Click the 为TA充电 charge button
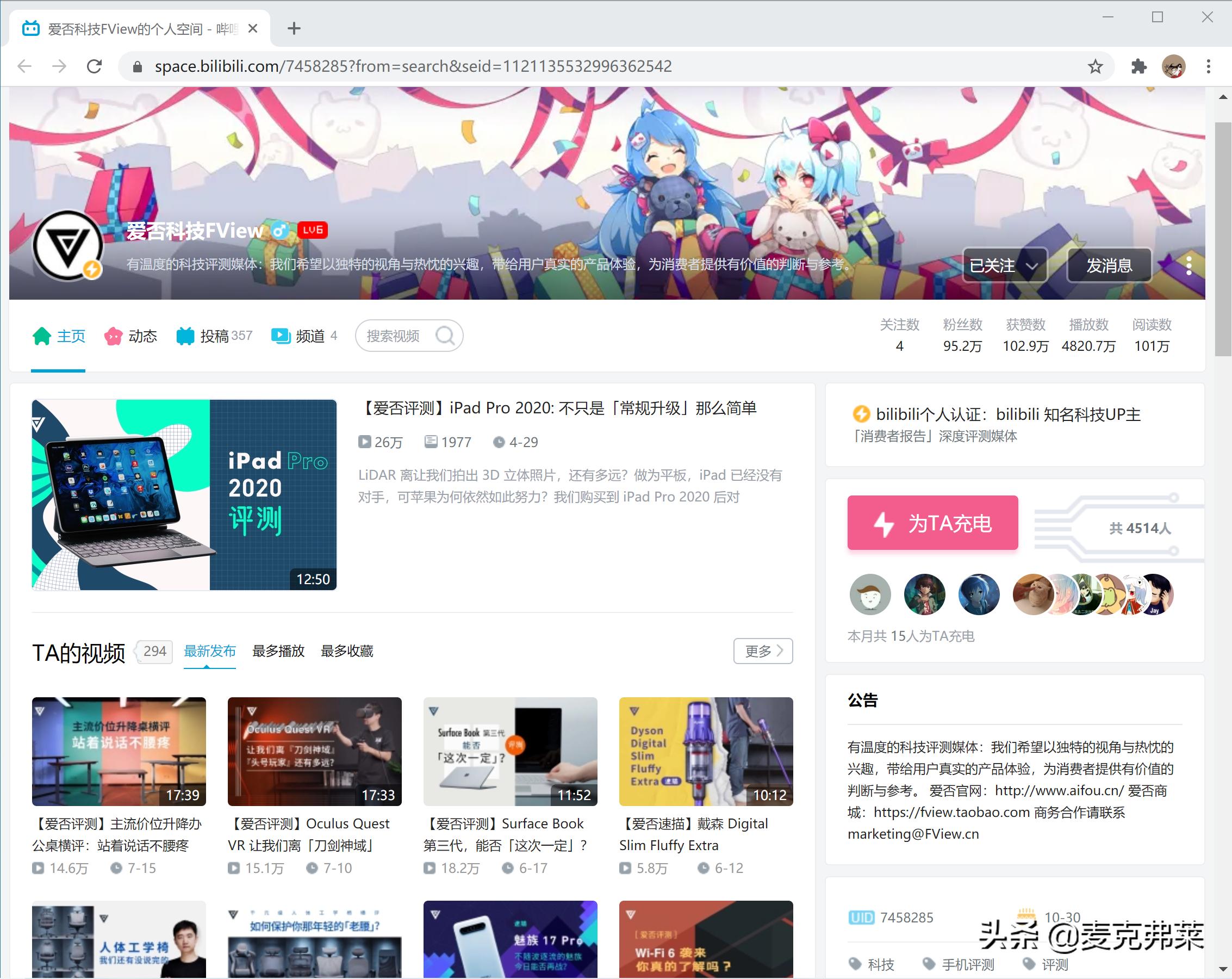 pyautogui.click(x=932, y=522)
